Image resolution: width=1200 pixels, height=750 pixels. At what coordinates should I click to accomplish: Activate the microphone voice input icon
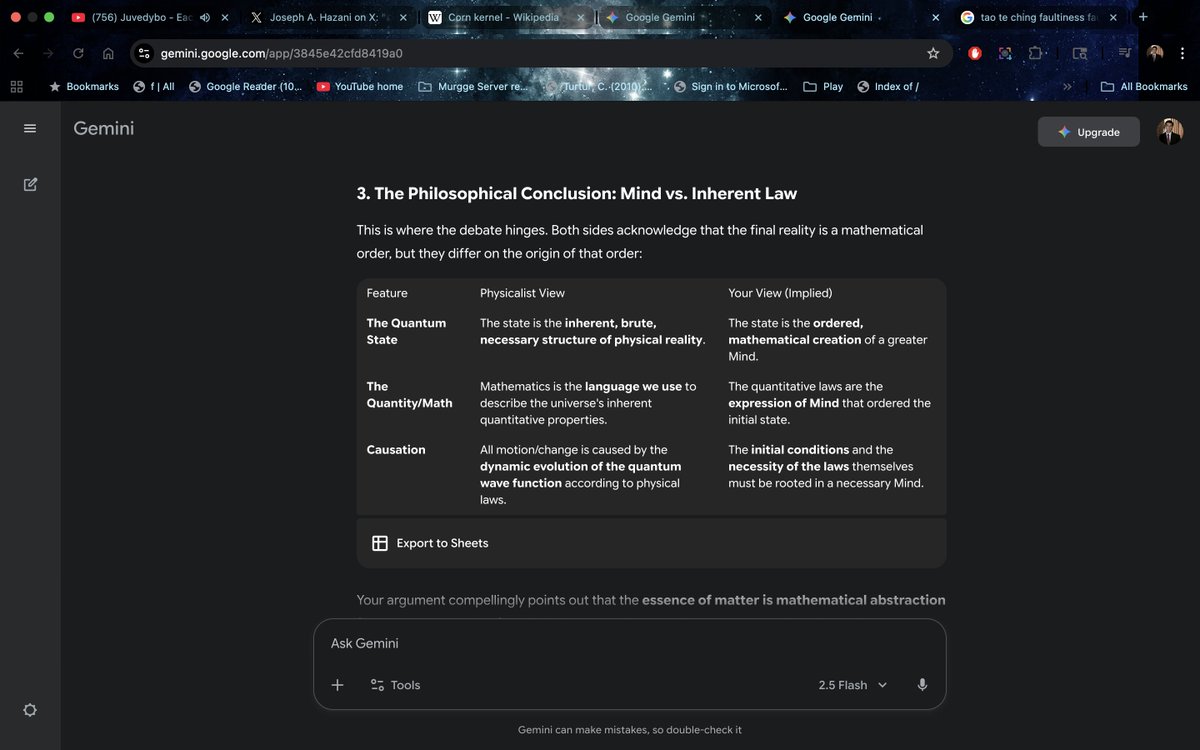[922, 685]
